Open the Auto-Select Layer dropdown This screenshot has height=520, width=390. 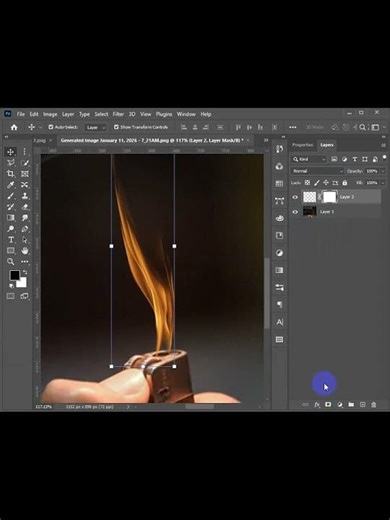coord(96,127)
